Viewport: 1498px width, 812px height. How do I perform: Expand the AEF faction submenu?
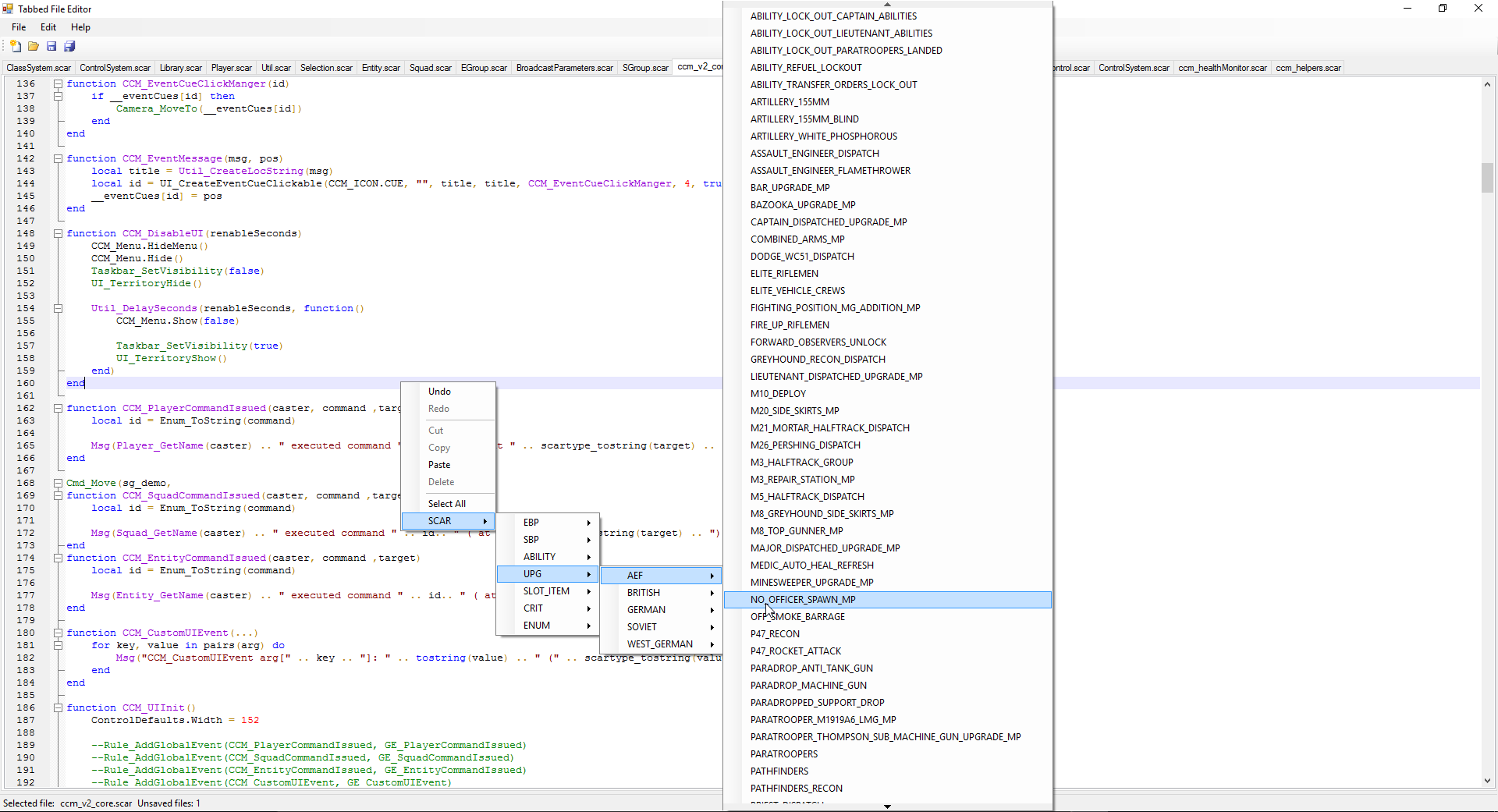point(661,576)
